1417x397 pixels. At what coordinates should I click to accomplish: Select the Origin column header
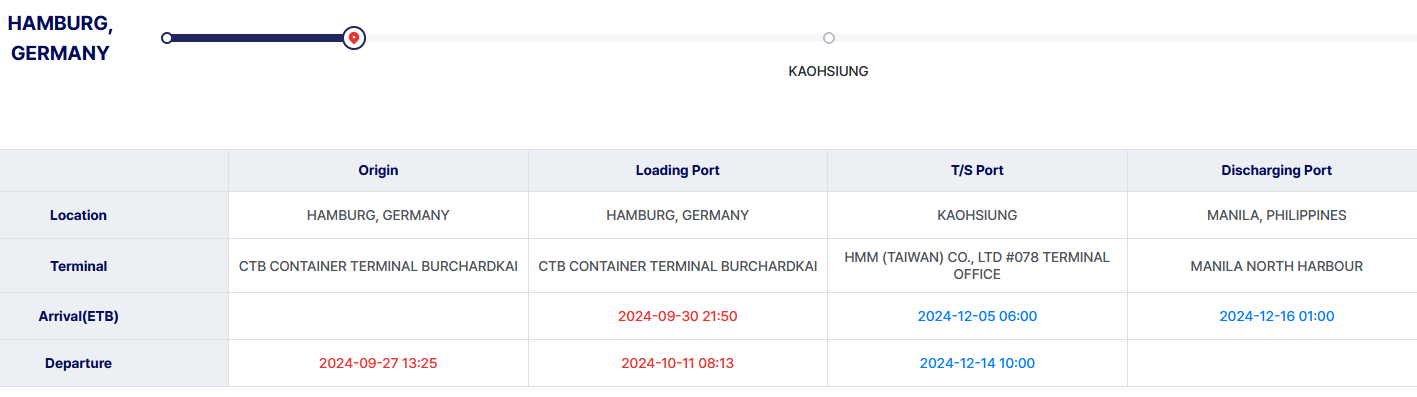[x=378, y=170]
